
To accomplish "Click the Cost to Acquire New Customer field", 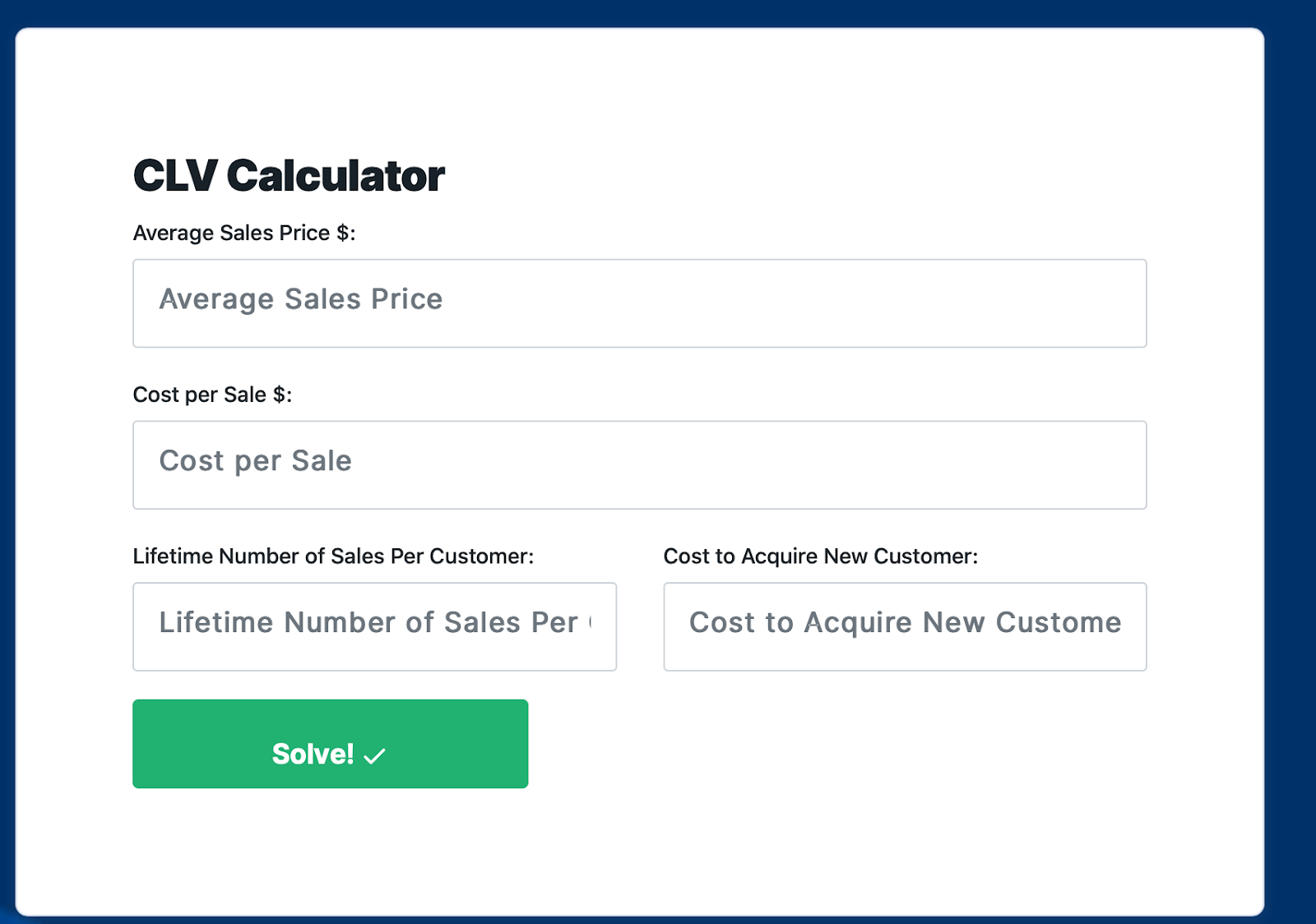I will pyautogui.click(x=905, y=626).
